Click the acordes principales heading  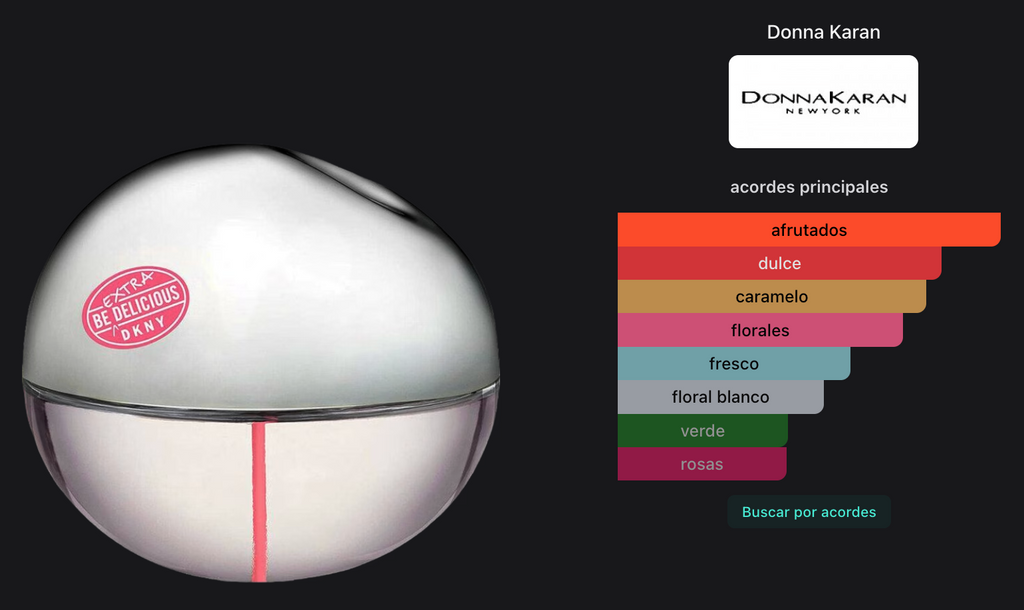pyautogui.click(x=808, y=187)
